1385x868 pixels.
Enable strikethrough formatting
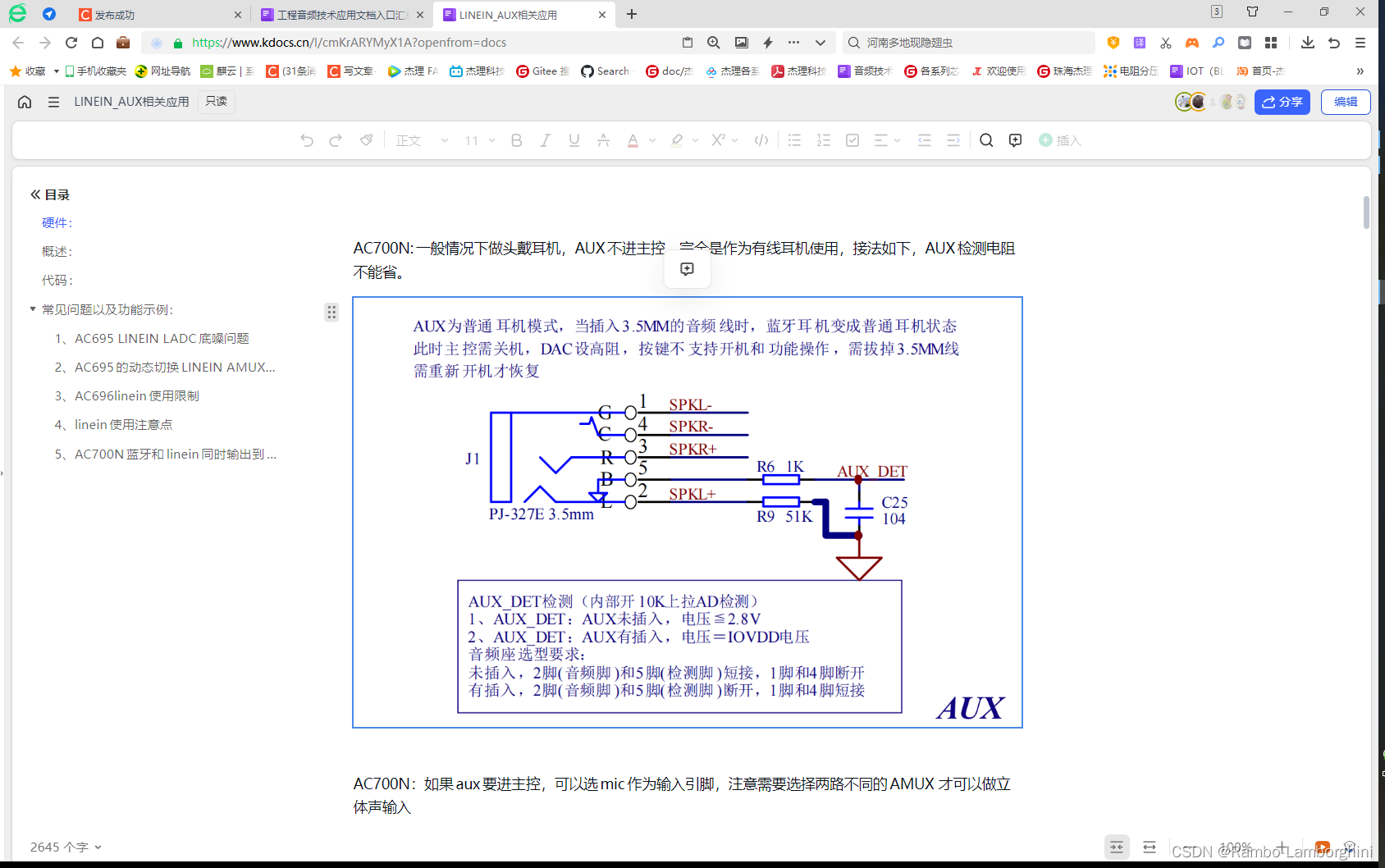pos(603,140)
